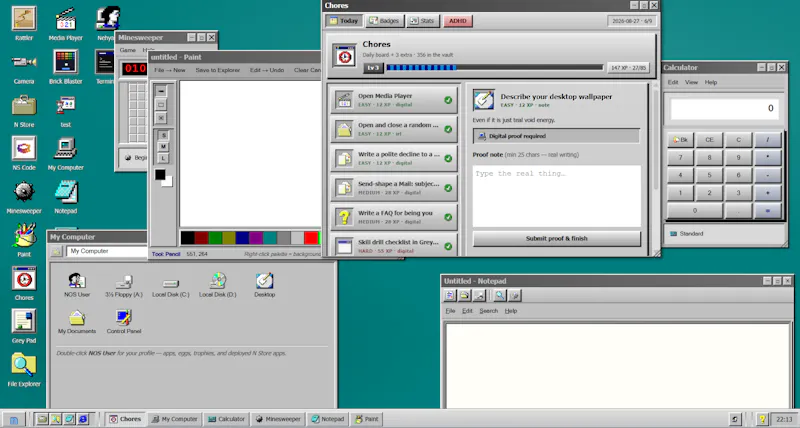The image size is (800, 428).
Task: Switch to Minesweeper from the taskbar
Action: (x=278, y=419)
